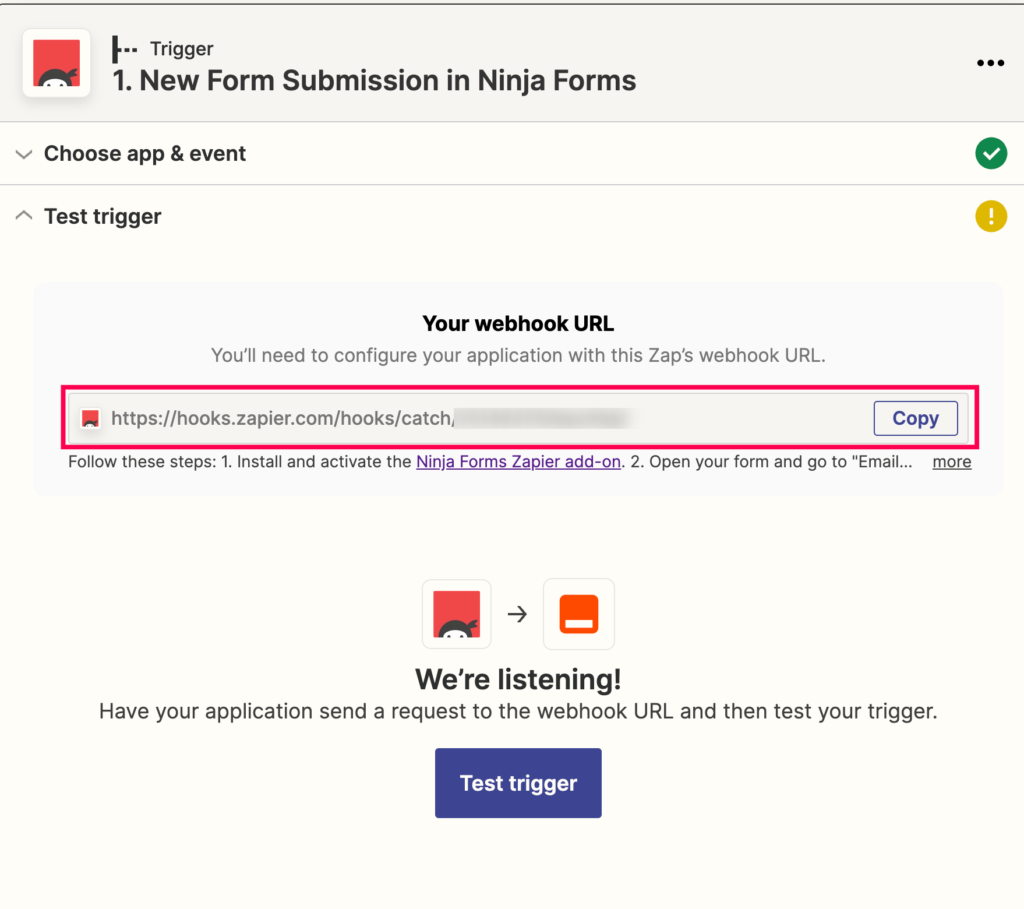The width and height of the screenshot is (1024, 909).
Task: Select the Test trigger section header
Action: (103, 216)
